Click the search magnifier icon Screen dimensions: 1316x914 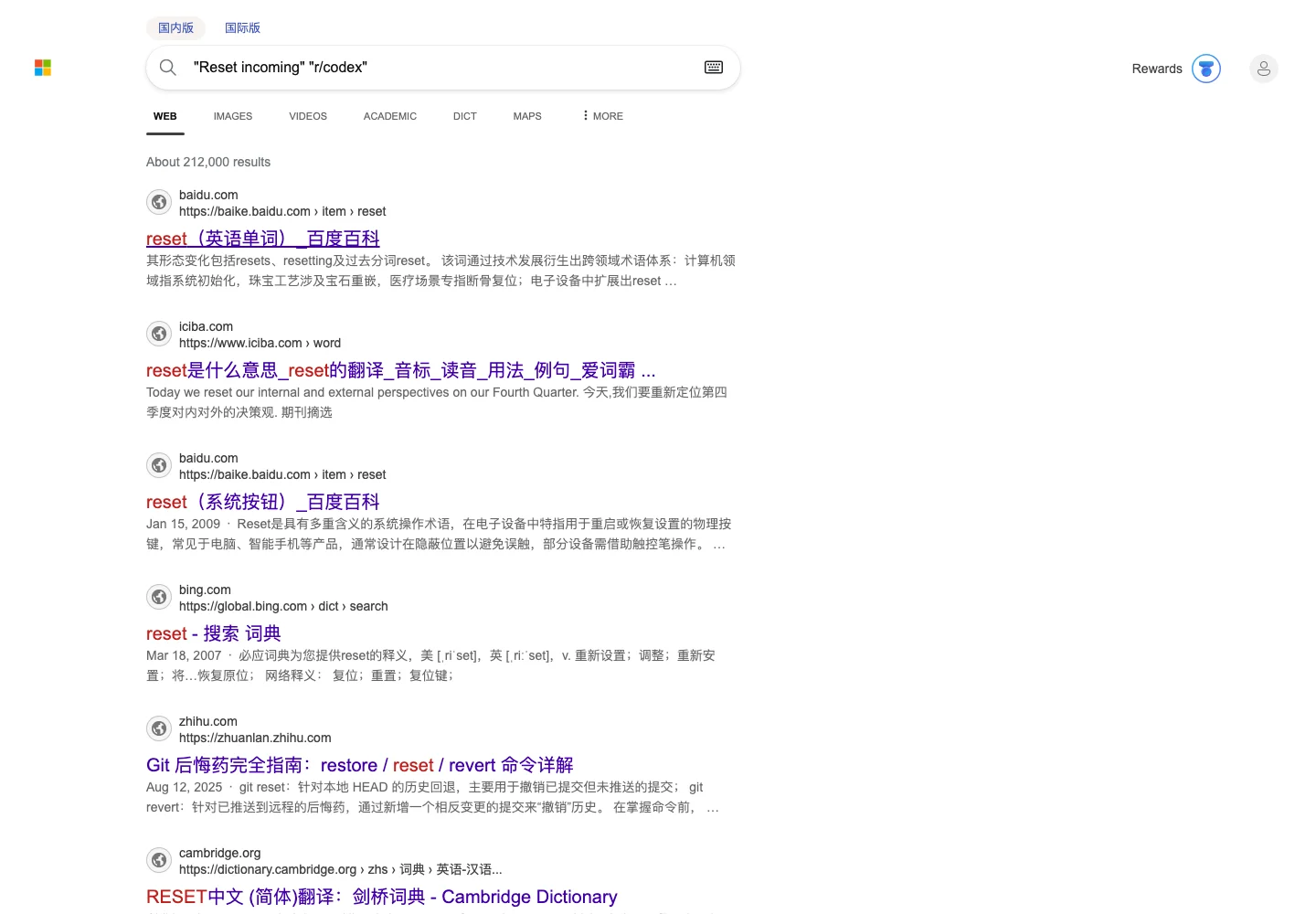[168, 68]
